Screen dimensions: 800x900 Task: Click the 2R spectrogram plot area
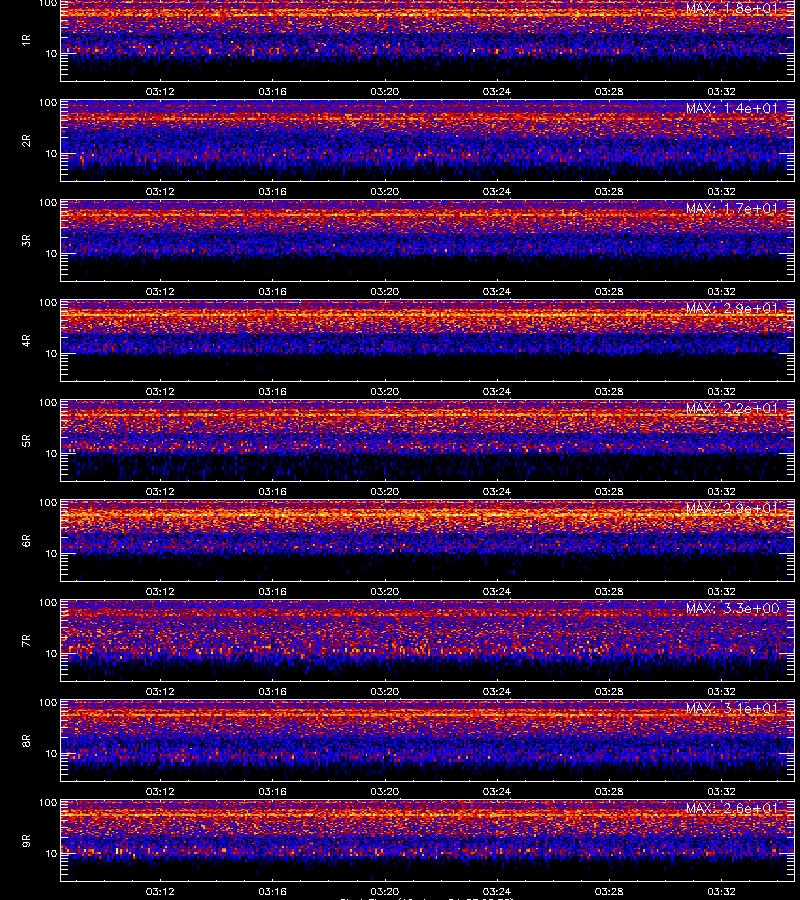point(428,141)
